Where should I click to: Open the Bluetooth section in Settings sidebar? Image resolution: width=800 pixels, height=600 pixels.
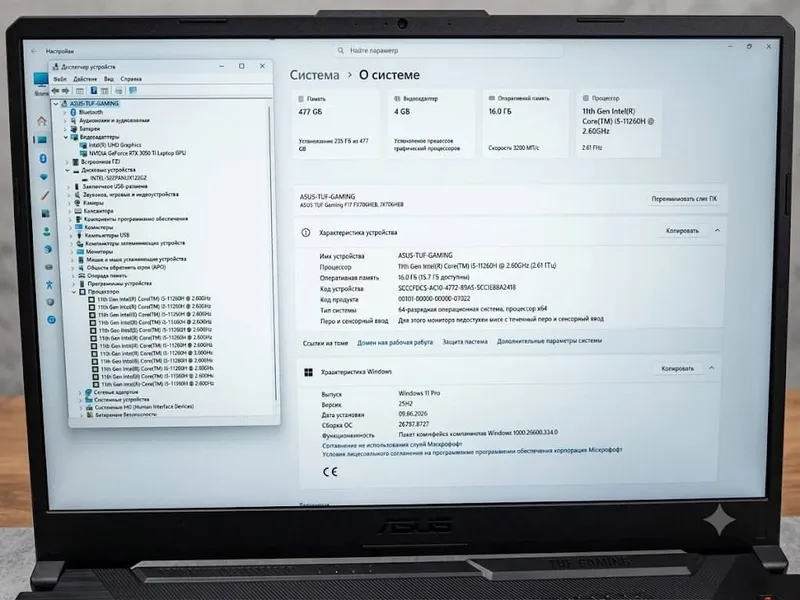pos(43,159)
